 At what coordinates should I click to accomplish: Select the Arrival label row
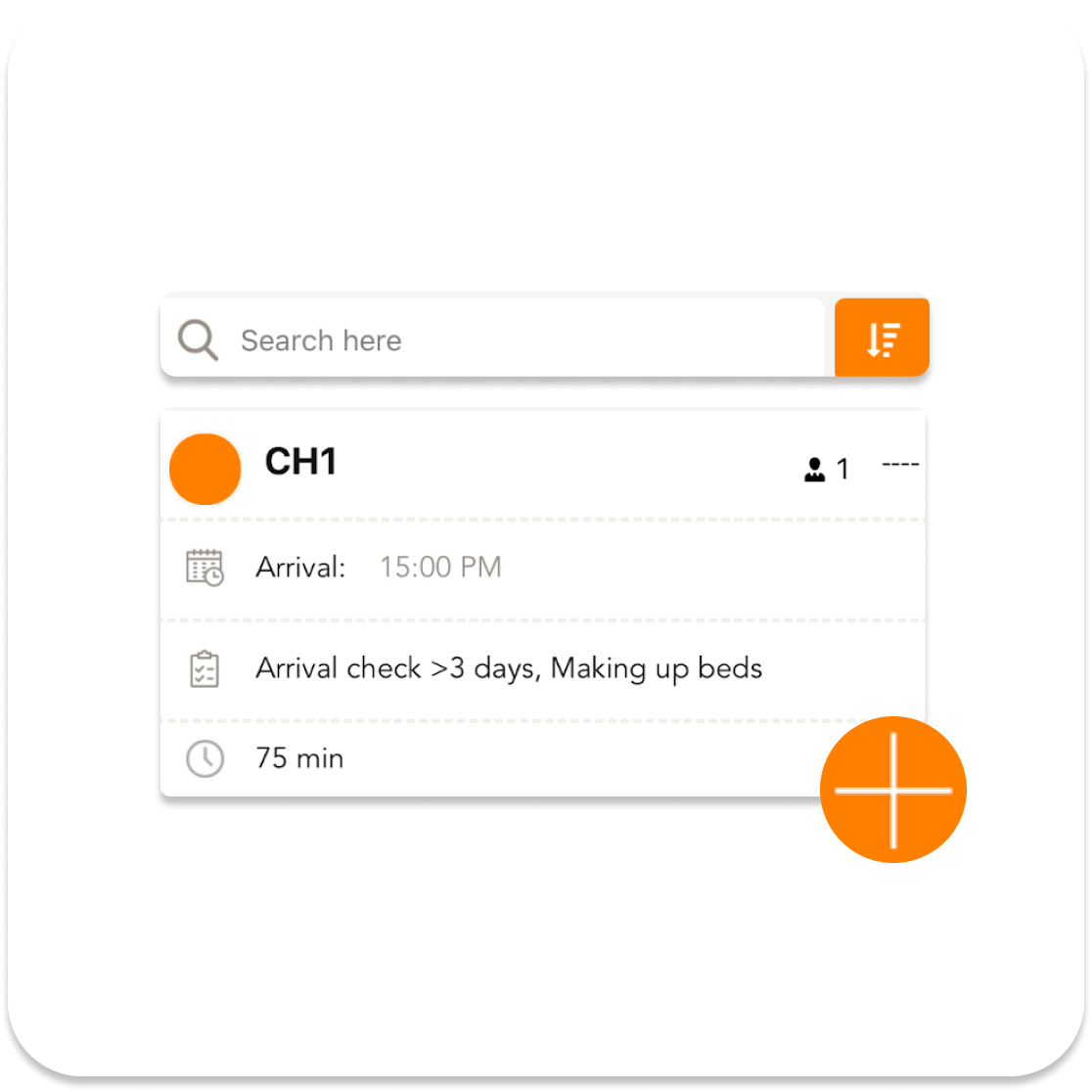[x=543, y=569]
